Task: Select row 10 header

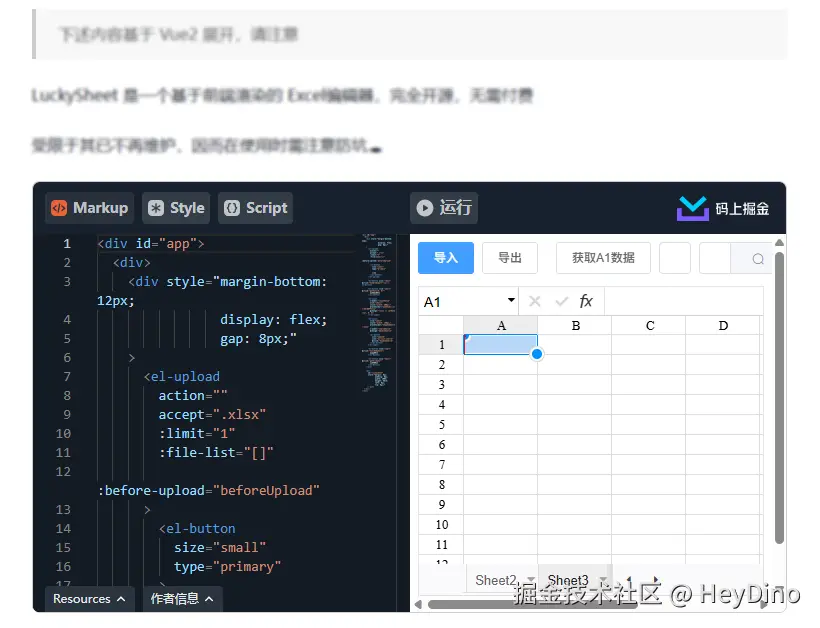Action: pyautogui.click(x=441, y=524)
